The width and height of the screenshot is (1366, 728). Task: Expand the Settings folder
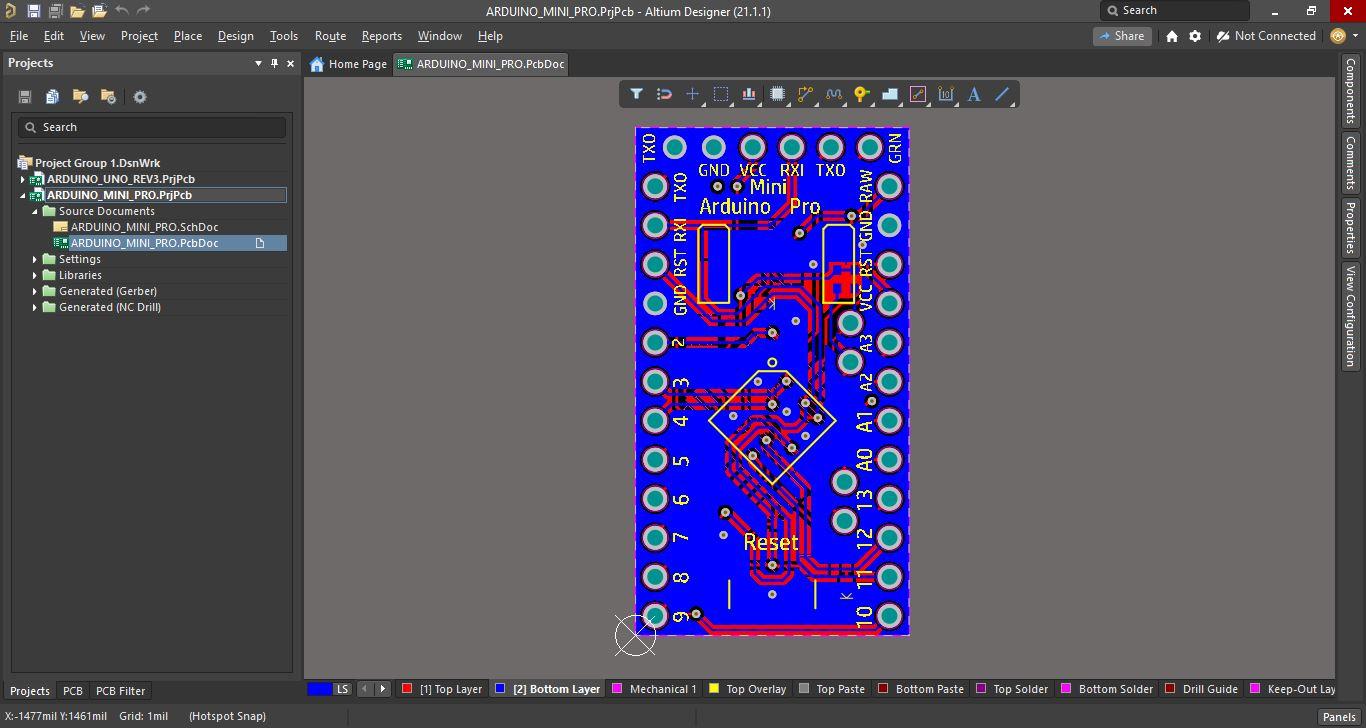click(x=35, y=259)
